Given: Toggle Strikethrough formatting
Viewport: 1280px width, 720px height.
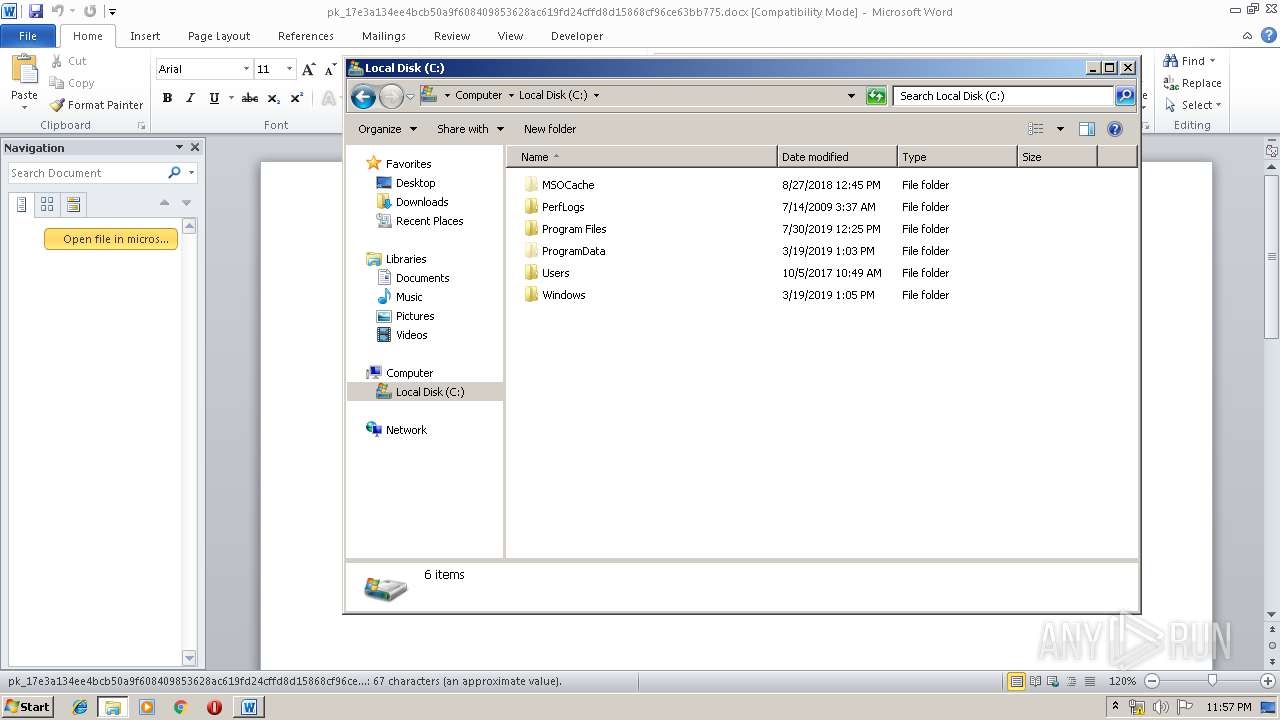Looking at the screenshot, I should (x=250, y=98).
